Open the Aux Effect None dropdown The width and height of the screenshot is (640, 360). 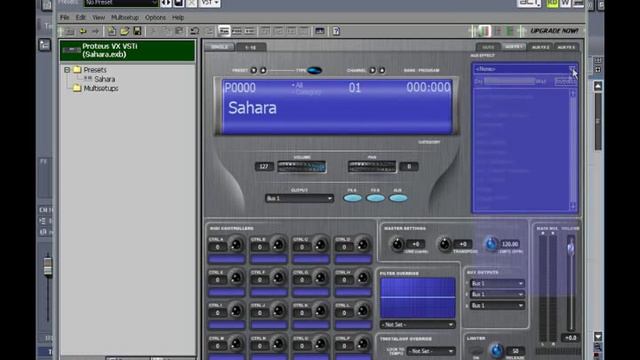(524, 69)
